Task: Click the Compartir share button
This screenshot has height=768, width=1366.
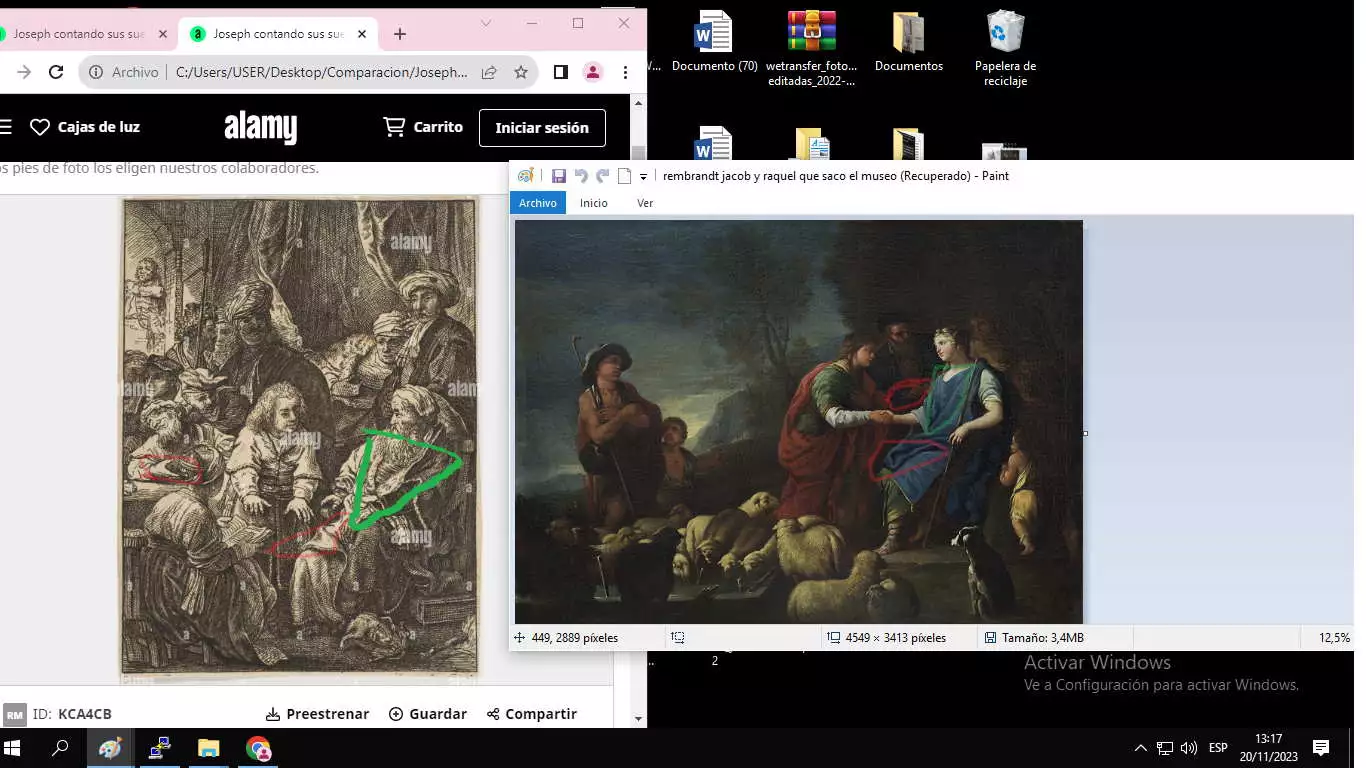Action: pos(532,714)
